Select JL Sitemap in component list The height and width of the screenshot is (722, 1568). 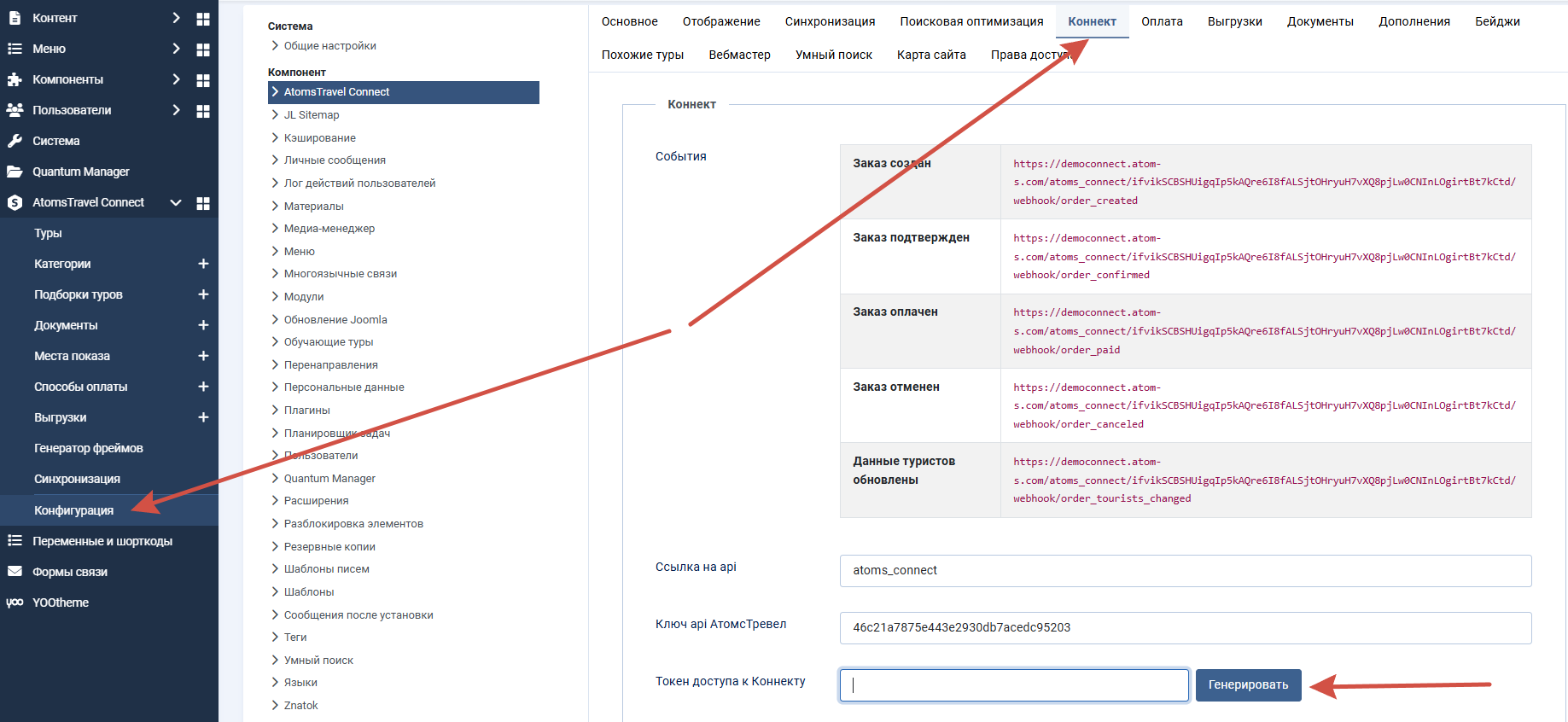[x=312, y=114]
